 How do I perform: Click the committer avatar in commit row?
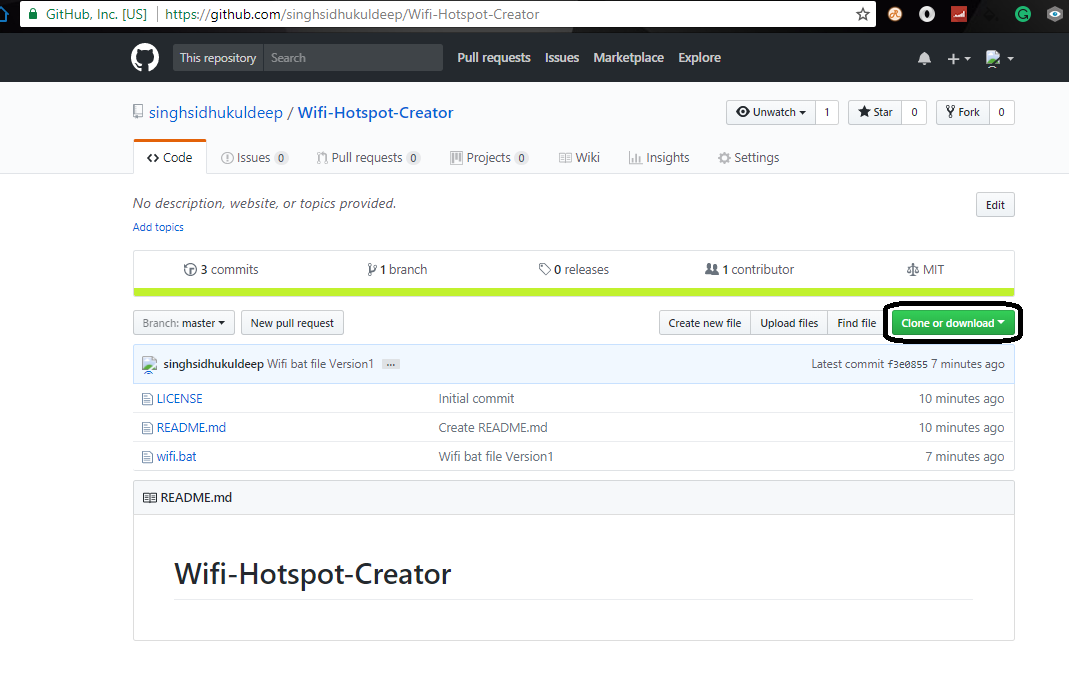pos(149,364)
